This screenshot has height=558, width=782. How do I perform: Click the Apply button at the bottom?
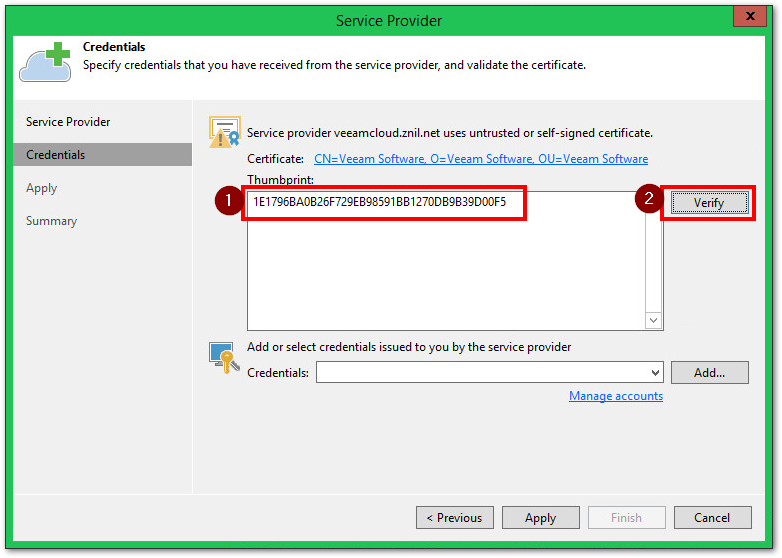tap(540, 518)
